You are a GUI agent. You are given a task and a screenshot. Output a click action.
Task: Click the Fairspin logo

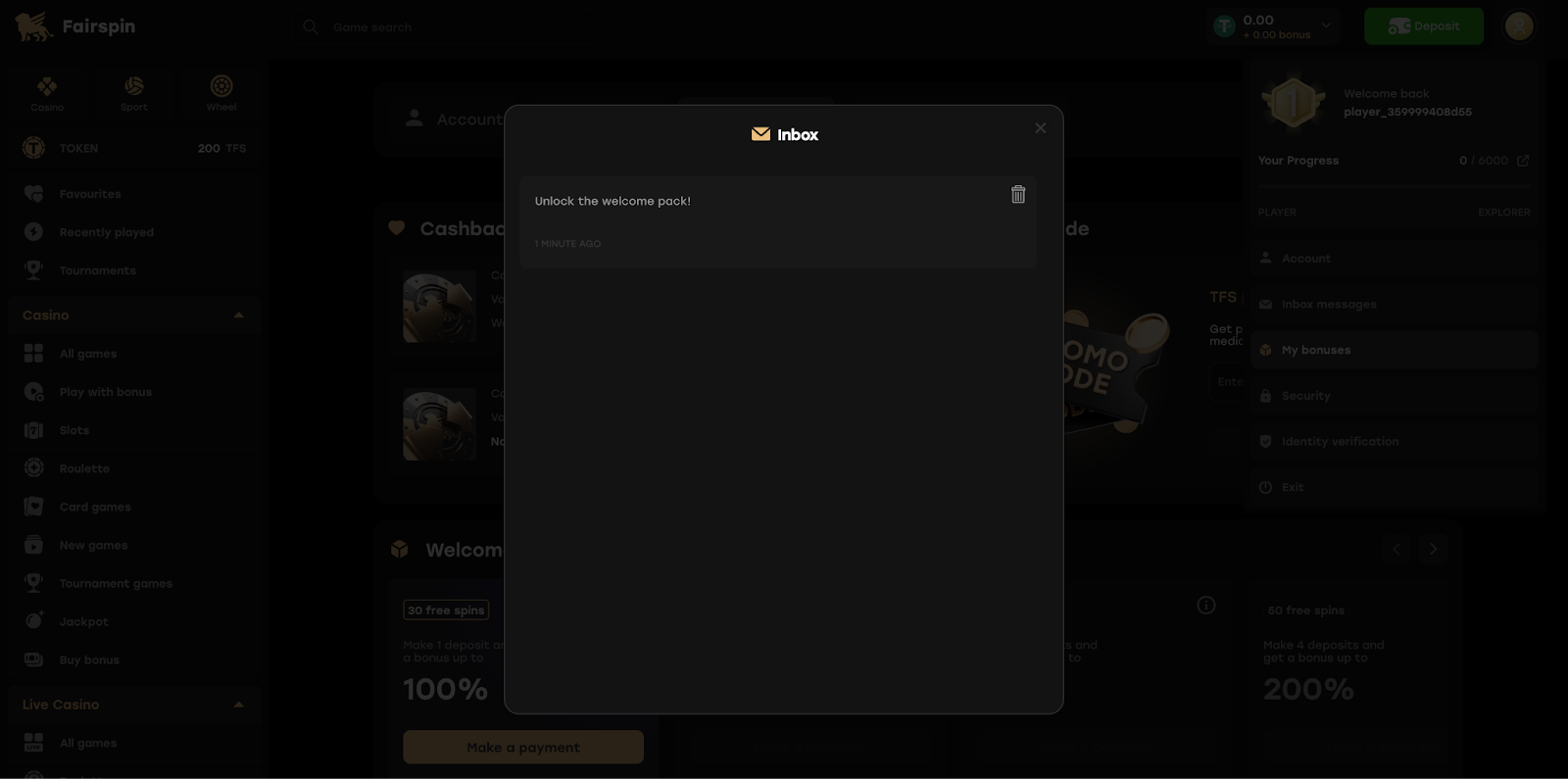tap(75, 26)
